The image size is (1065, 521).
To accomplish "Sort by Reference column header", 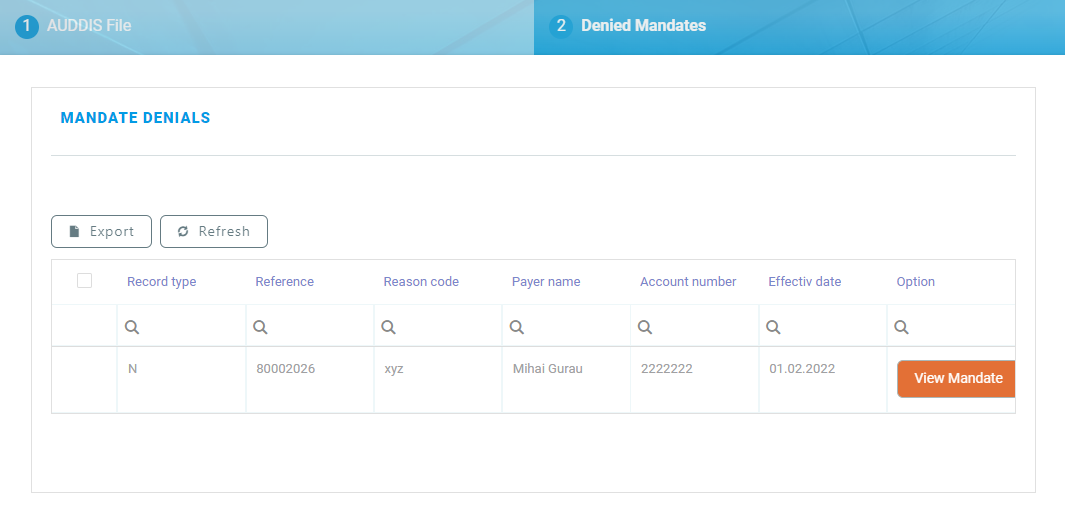I will [x=284, y=282].
